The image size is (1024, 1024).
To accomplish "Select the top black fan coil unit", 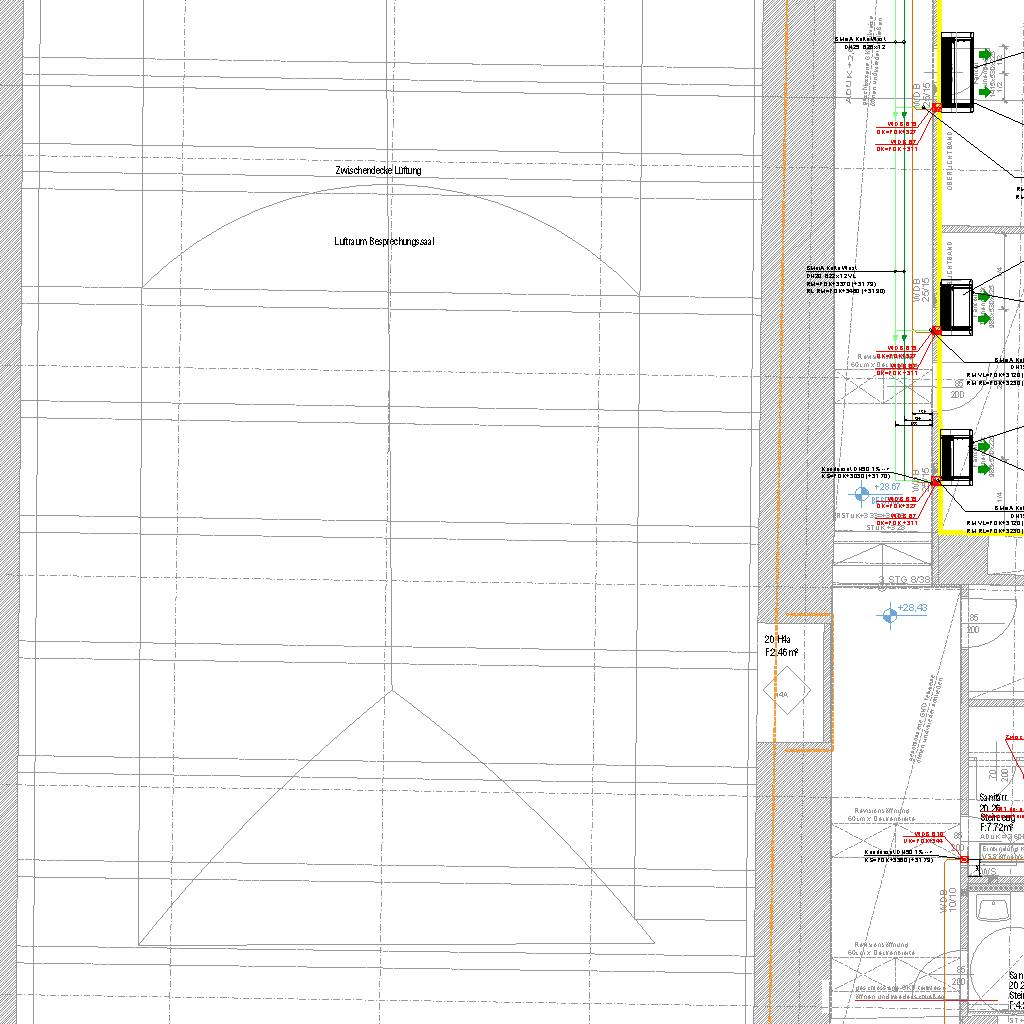I will [x=957, y=70].
